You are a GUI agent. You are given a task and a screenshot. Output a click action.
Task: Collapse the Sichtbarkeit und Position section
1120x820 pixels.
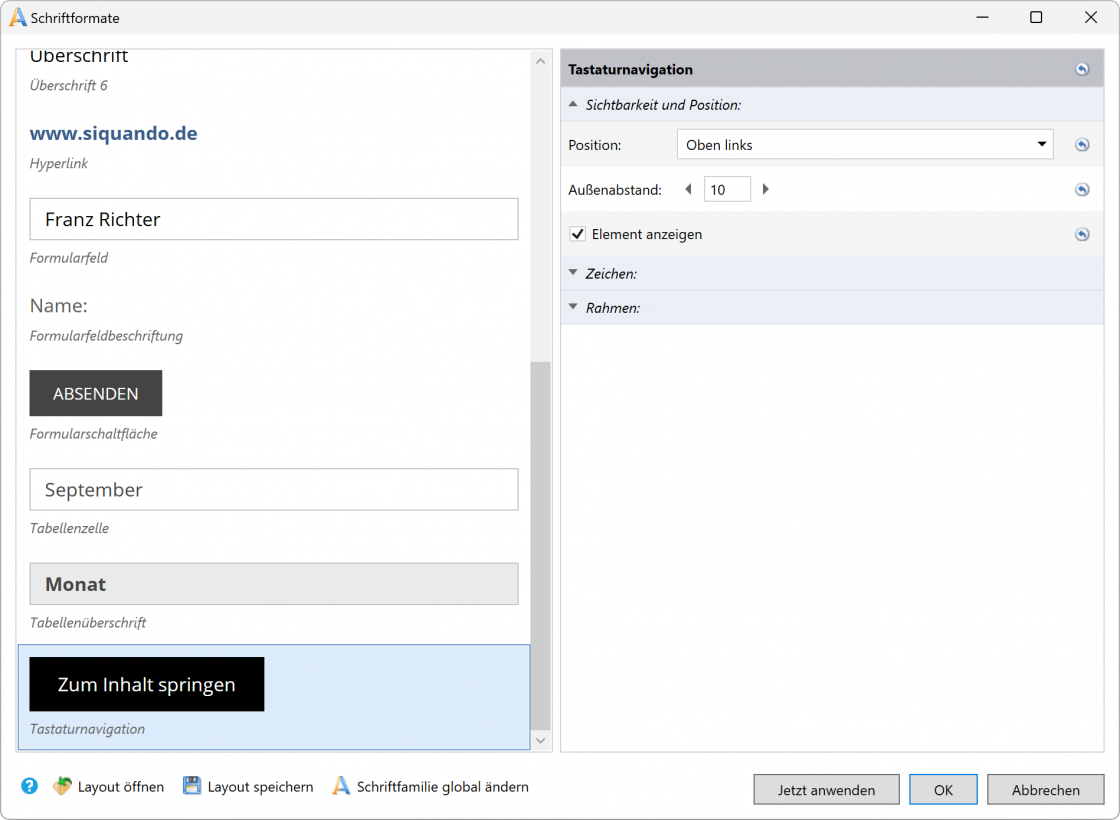573,104
